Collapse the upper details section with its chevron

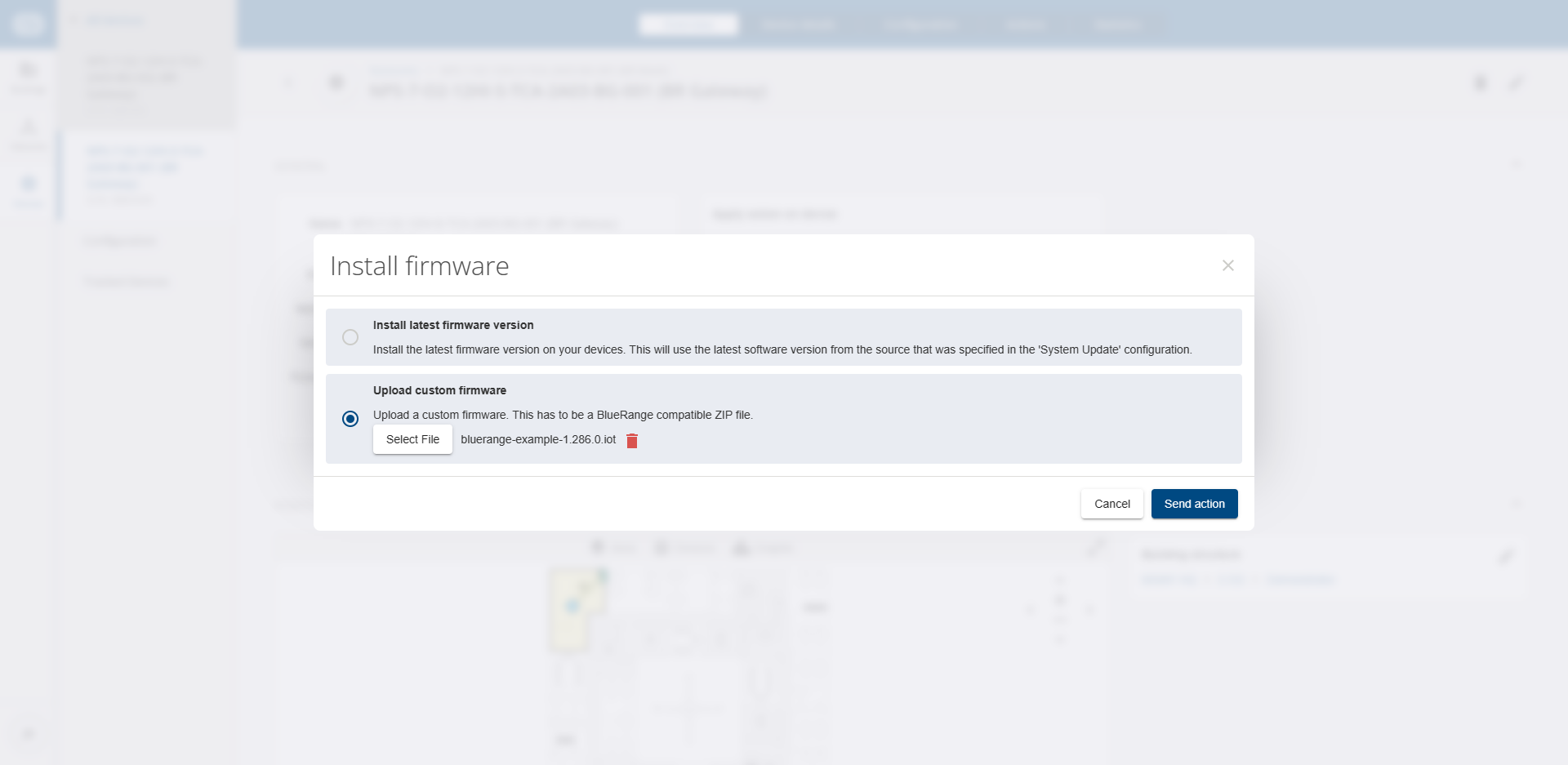tap(1517, 164)
